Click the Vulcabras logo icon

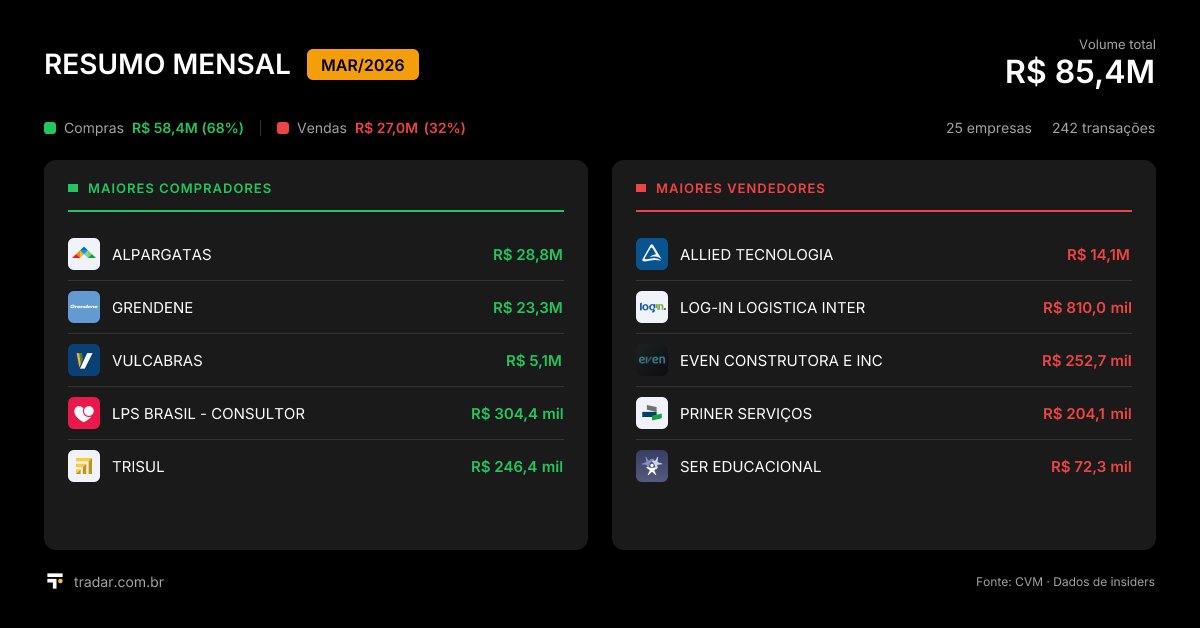[x=84, y=360]
